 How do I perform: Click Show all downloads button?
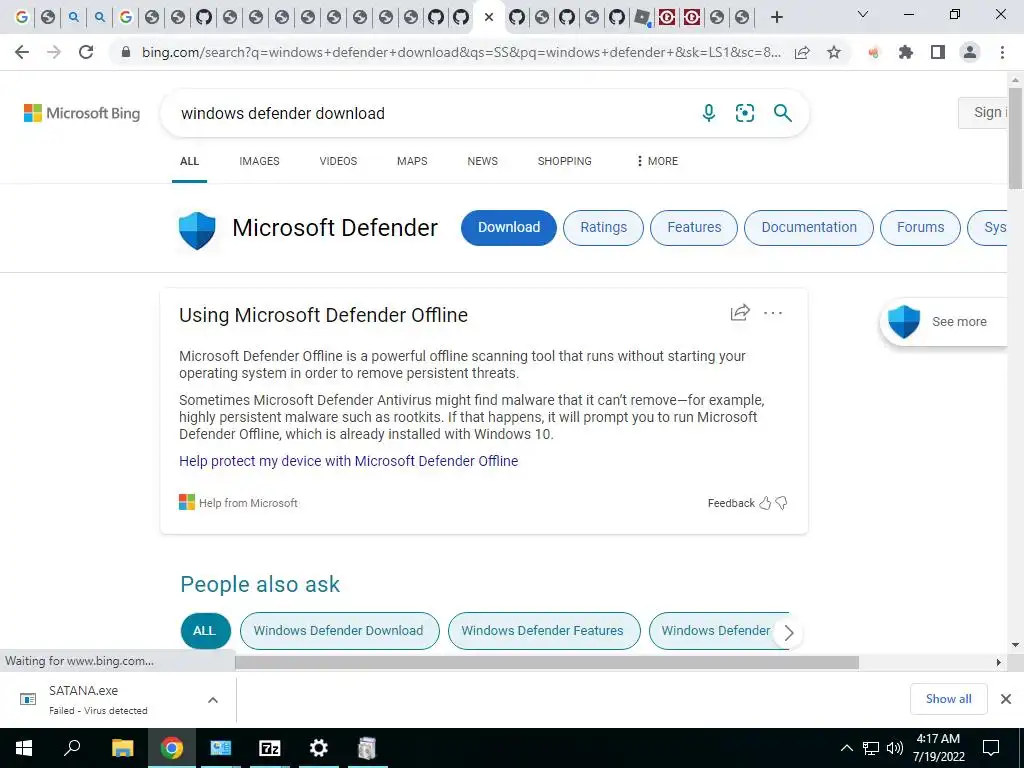(x=948, y=699)
